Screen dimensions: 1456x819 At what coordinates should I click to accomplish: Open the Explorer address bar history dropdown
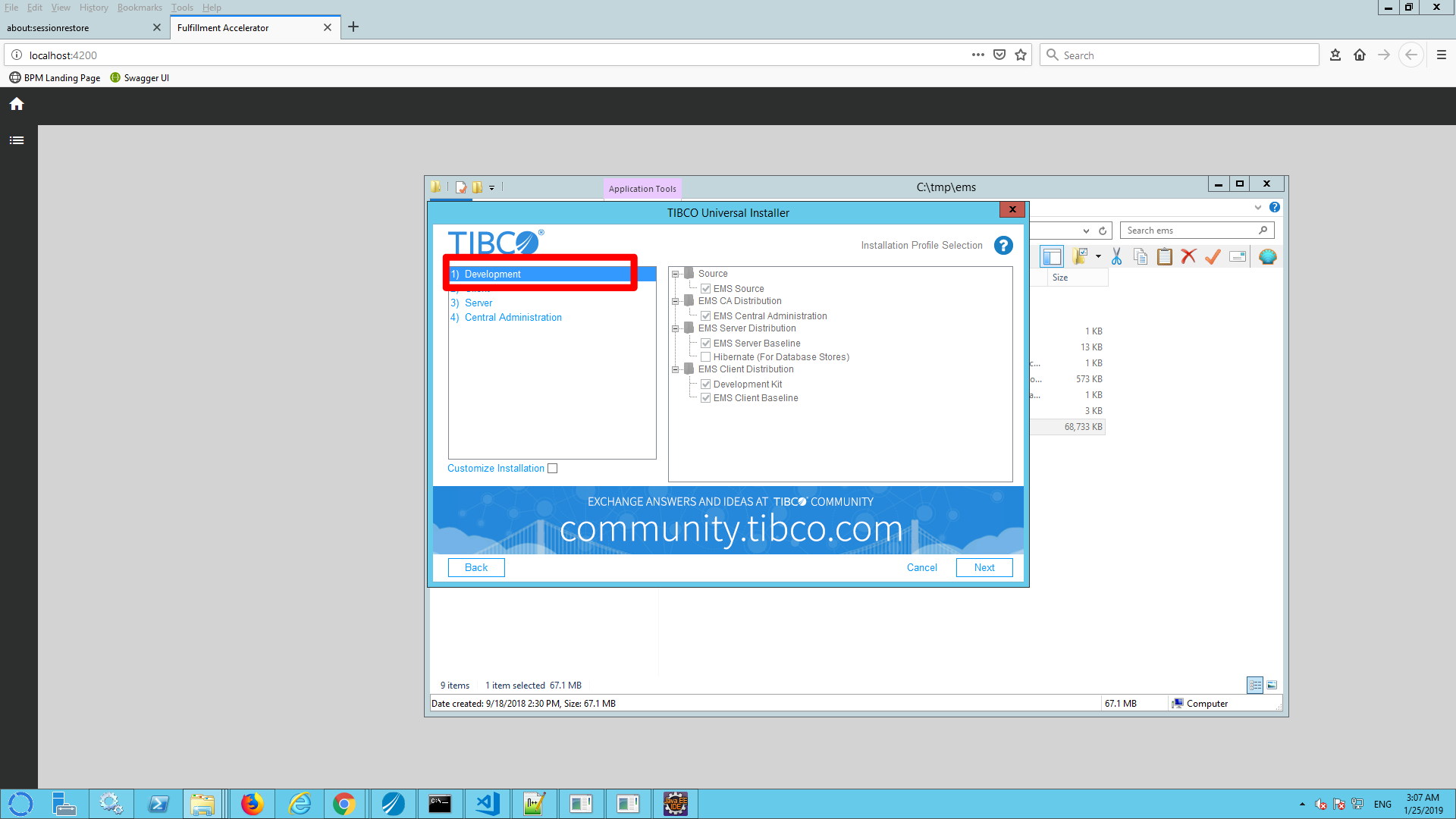(1086, 231)
